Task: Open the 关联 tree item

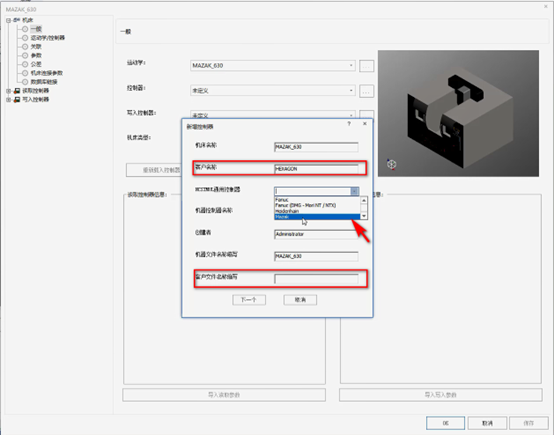Action: [36, 47]
